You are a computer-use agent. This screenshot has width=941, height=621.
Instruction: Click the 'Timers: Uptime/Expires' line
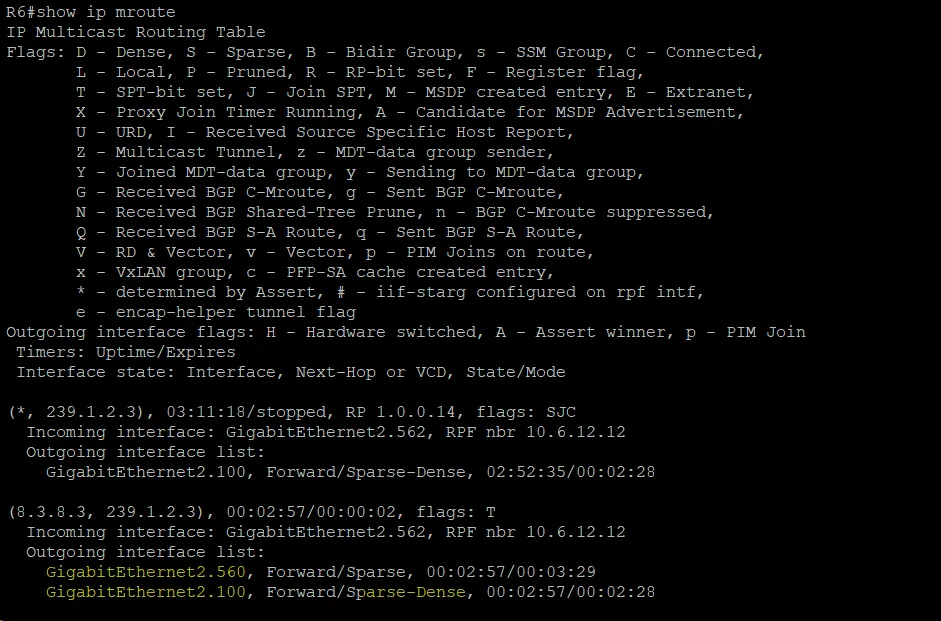click(x=126, y=352)
